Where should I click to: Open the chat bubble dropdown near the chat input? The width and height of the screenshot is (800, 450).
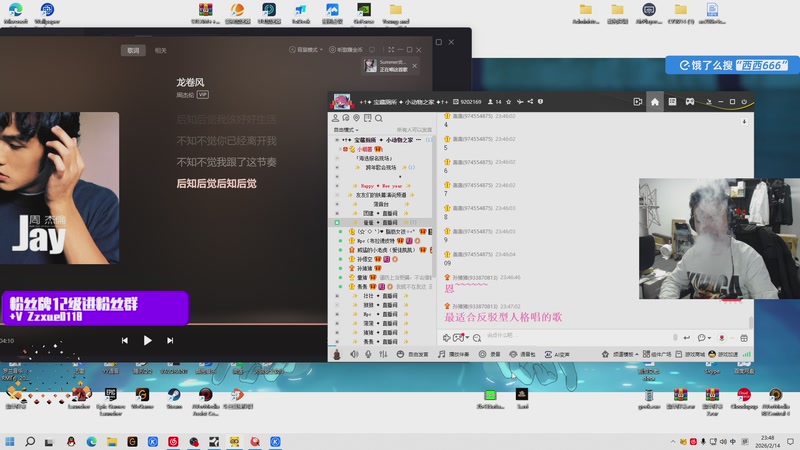pyautogui.click(x=704, y=338)
